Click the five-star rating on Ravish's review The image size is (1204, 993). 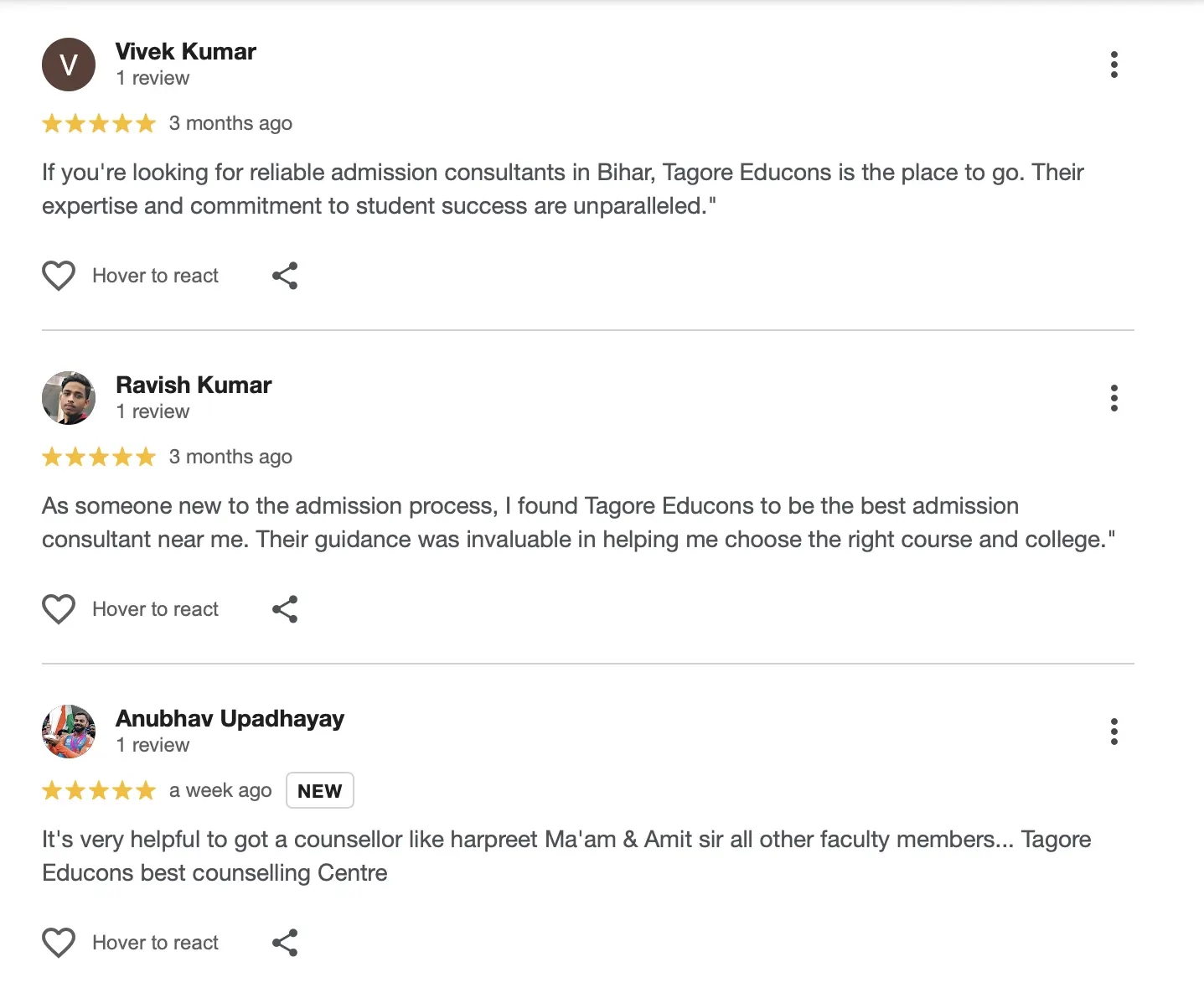pyautogui.click(x=99, y=458)
